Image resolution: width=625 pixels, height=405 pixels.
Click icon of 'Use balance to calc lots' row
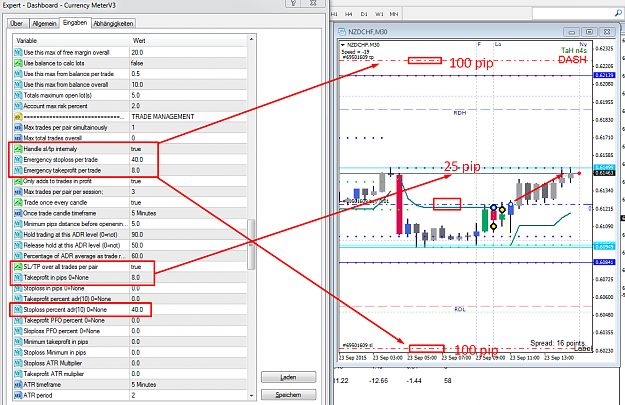18,63
